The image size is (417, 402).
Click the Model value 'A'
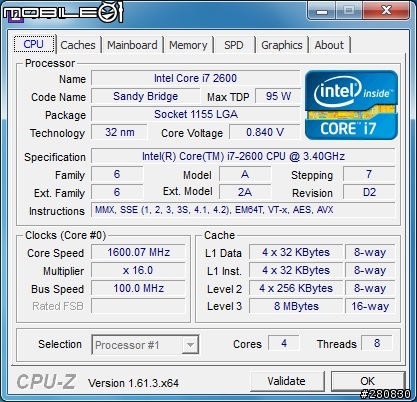(245, 174)
